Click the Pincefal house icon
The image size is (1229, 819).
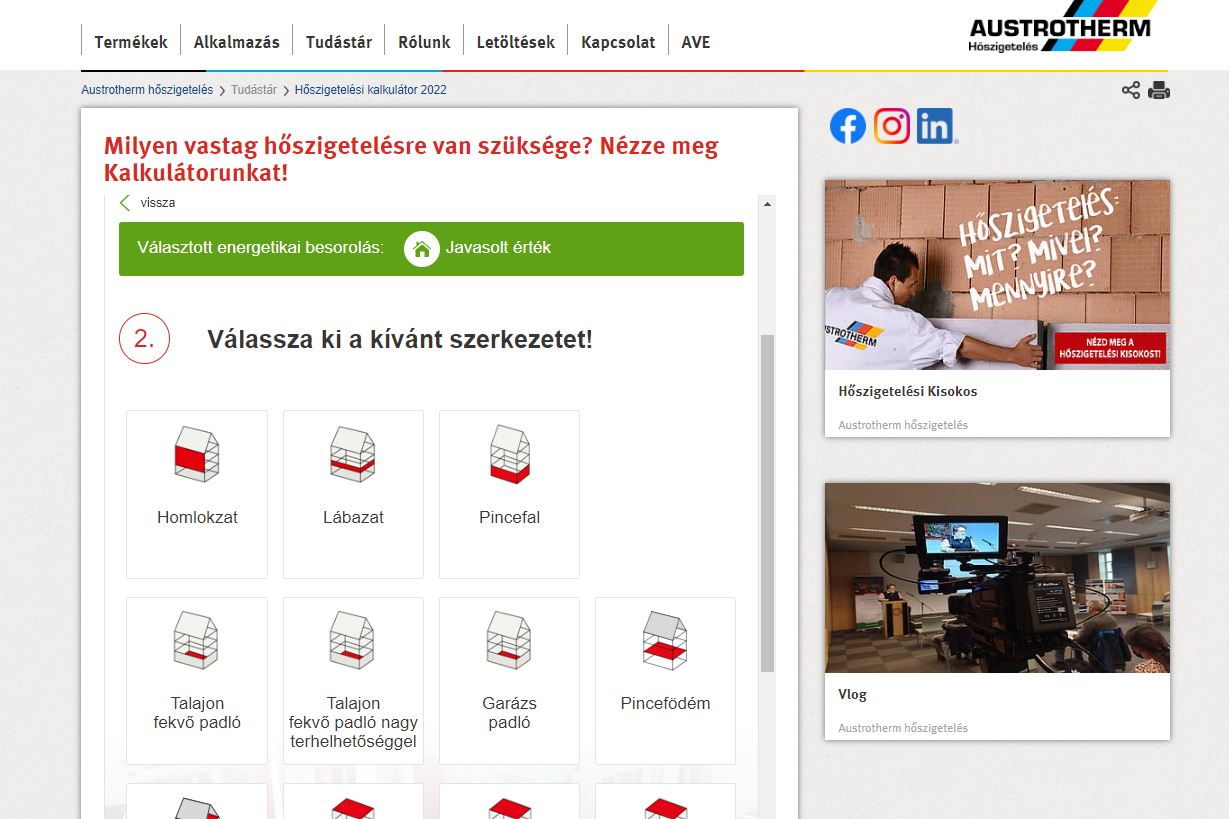(x=509, y=454)
